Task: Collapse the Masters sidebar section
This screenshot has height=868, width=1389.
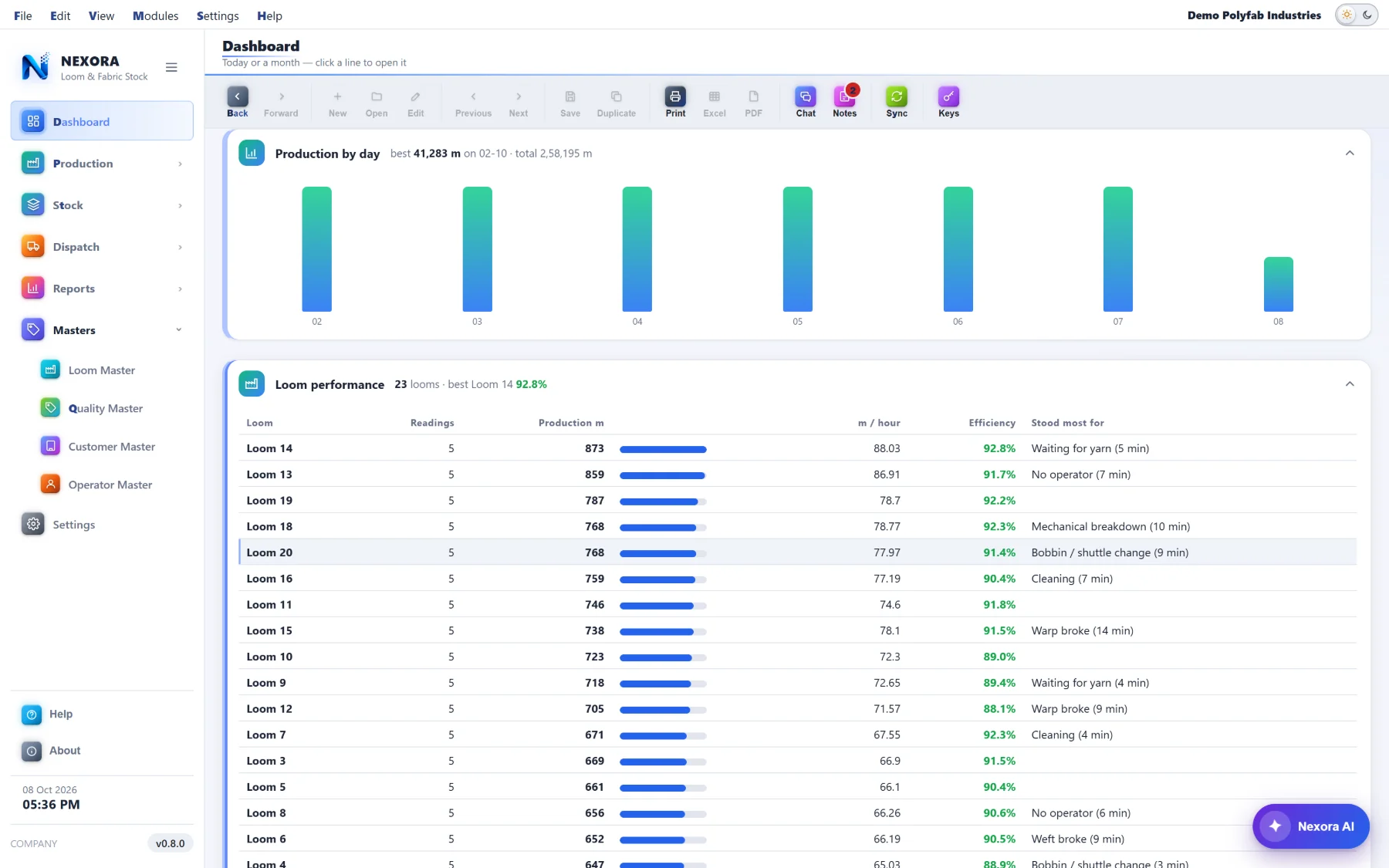Action: (x=102, y=330)
